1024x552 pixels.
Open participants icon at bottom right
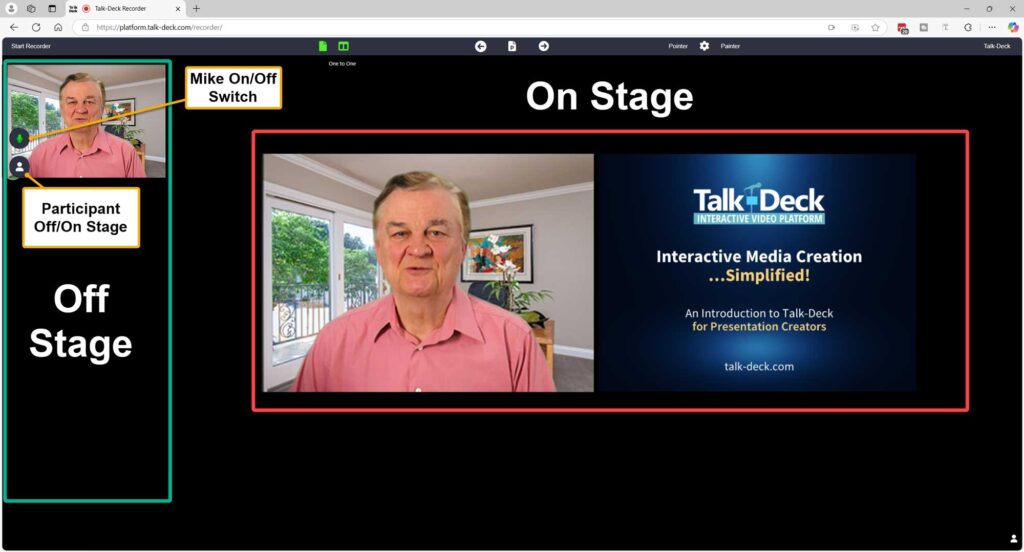point(1014,539)
